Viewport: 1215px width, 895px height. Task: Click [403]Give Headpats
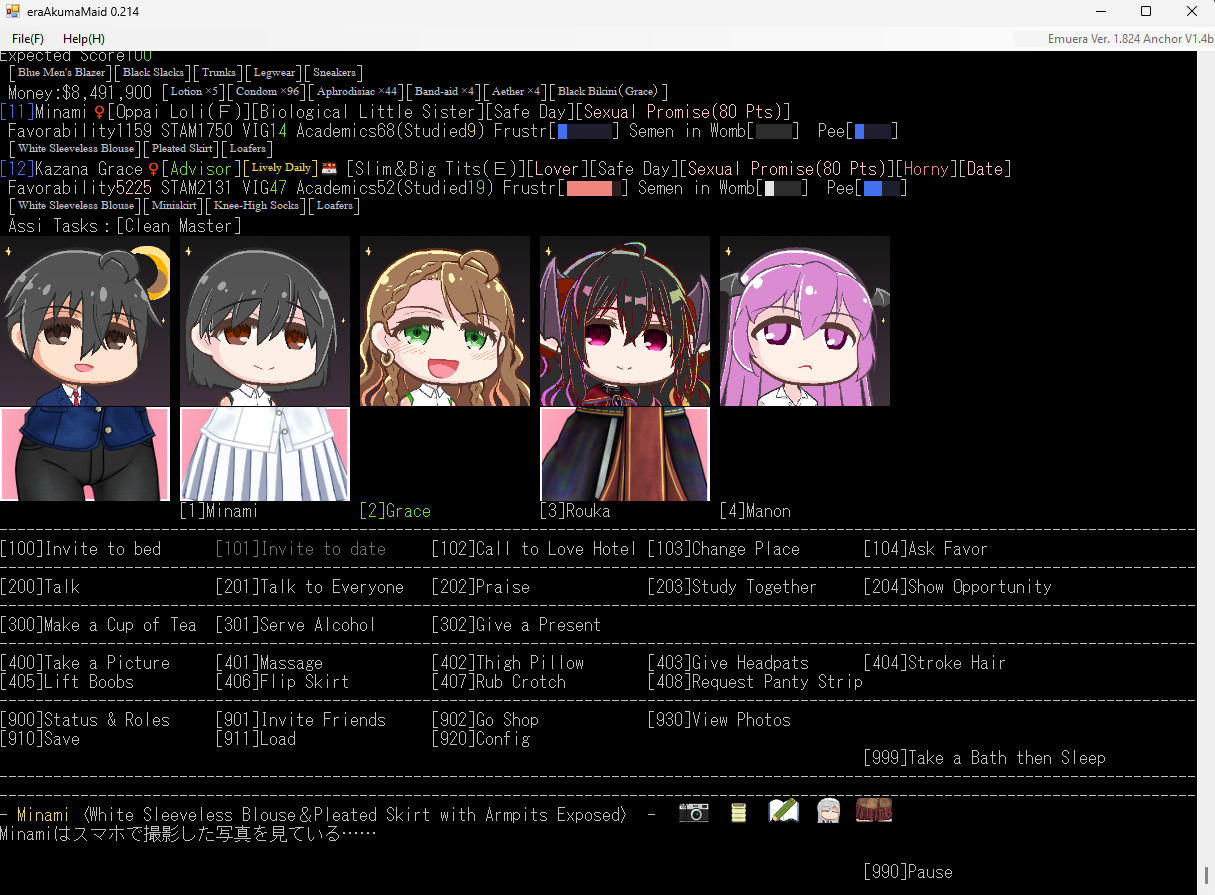[728, 663]
